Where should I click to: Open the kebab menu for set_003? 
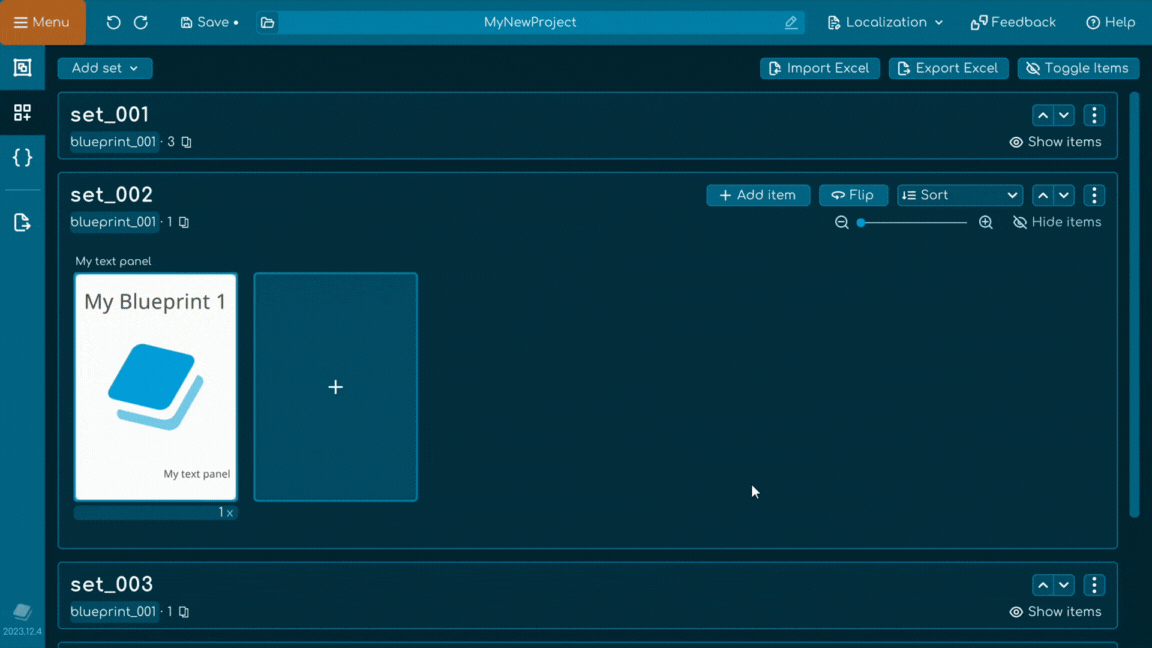(1094, 584)
